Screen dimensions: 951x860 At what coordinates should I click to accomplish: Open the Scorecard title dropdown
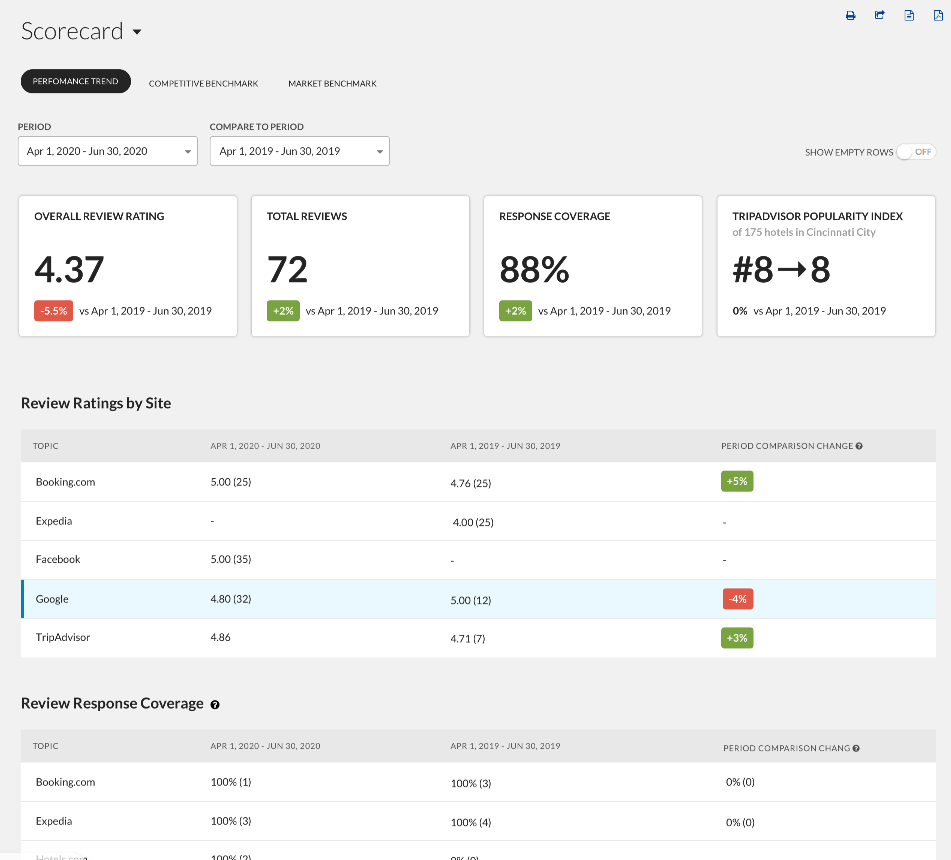tap(137, 32)
